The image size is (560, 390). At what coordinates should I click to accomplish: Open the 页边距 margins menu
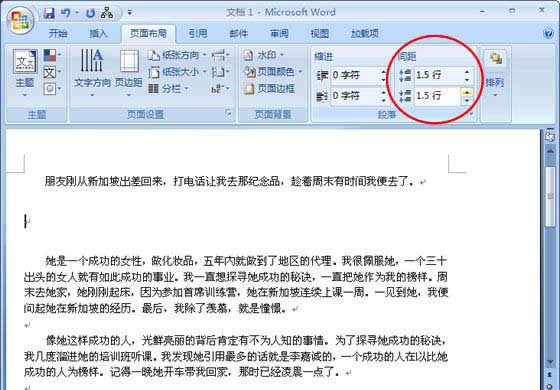coord(129,73)
